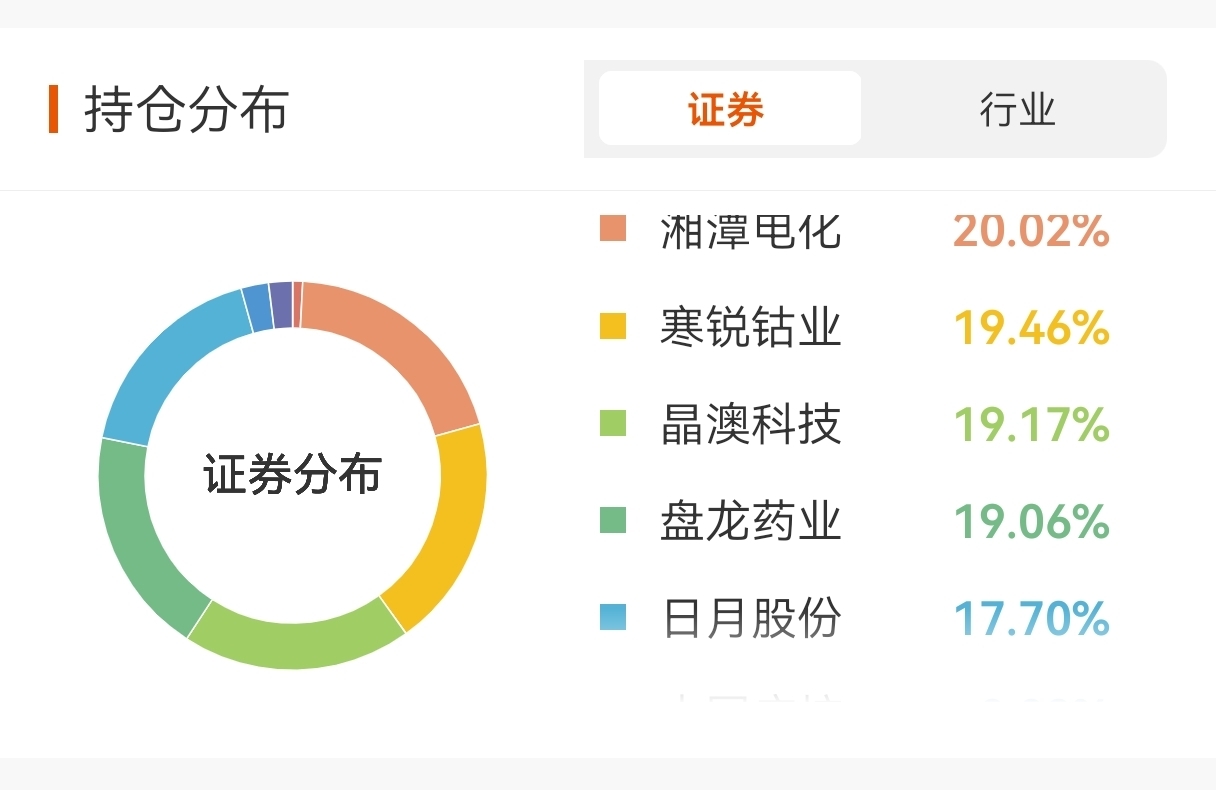
Task: Open the 寒锐钴业 holding entry
Action: point(750,327)
